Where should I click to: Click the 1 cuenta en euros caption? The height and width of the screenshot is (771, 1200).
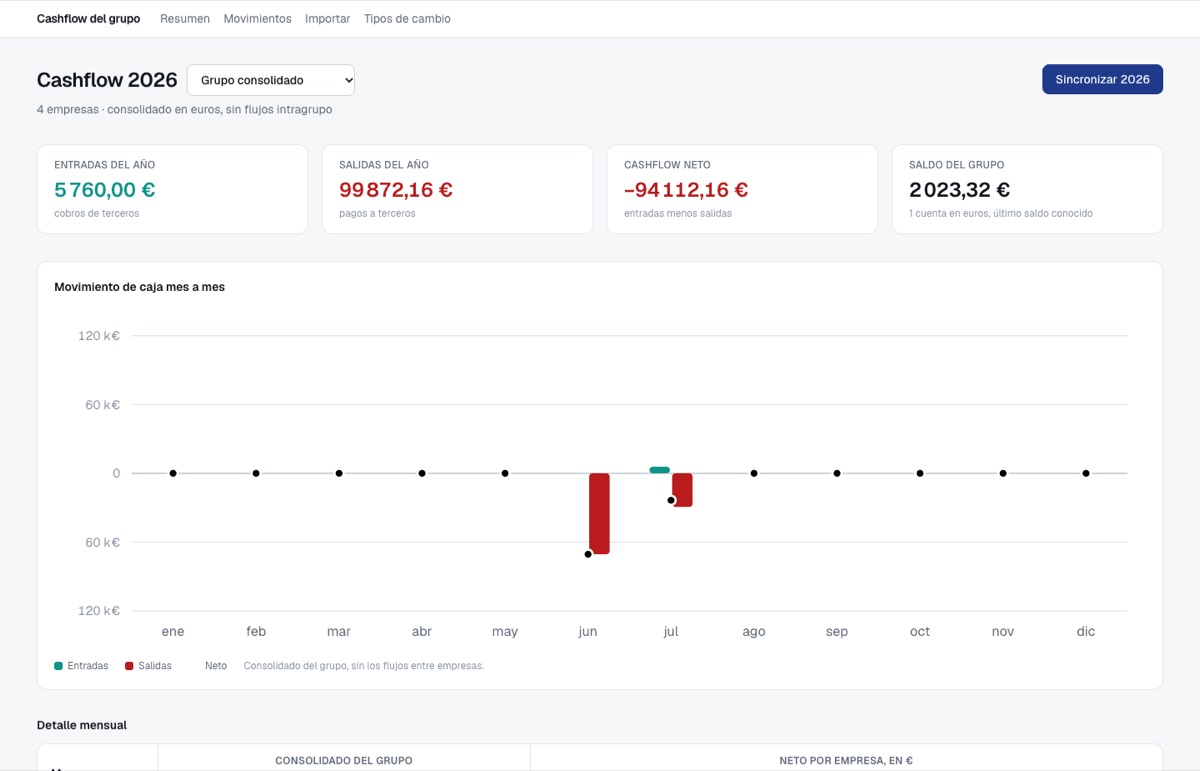pos(1001,213)
